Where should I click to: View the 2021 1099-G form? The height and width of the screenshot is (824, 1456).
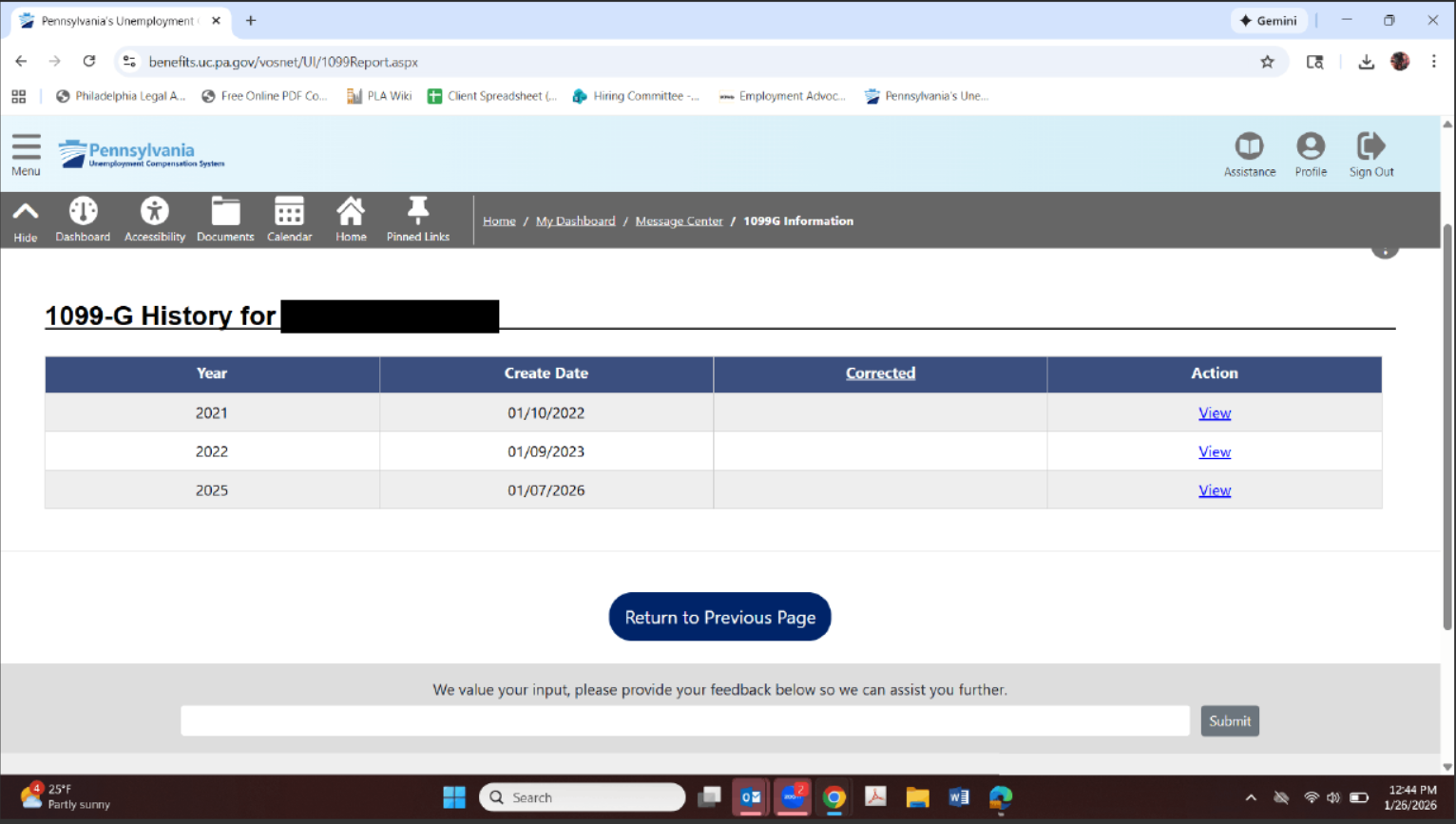tap(1214, 413)
